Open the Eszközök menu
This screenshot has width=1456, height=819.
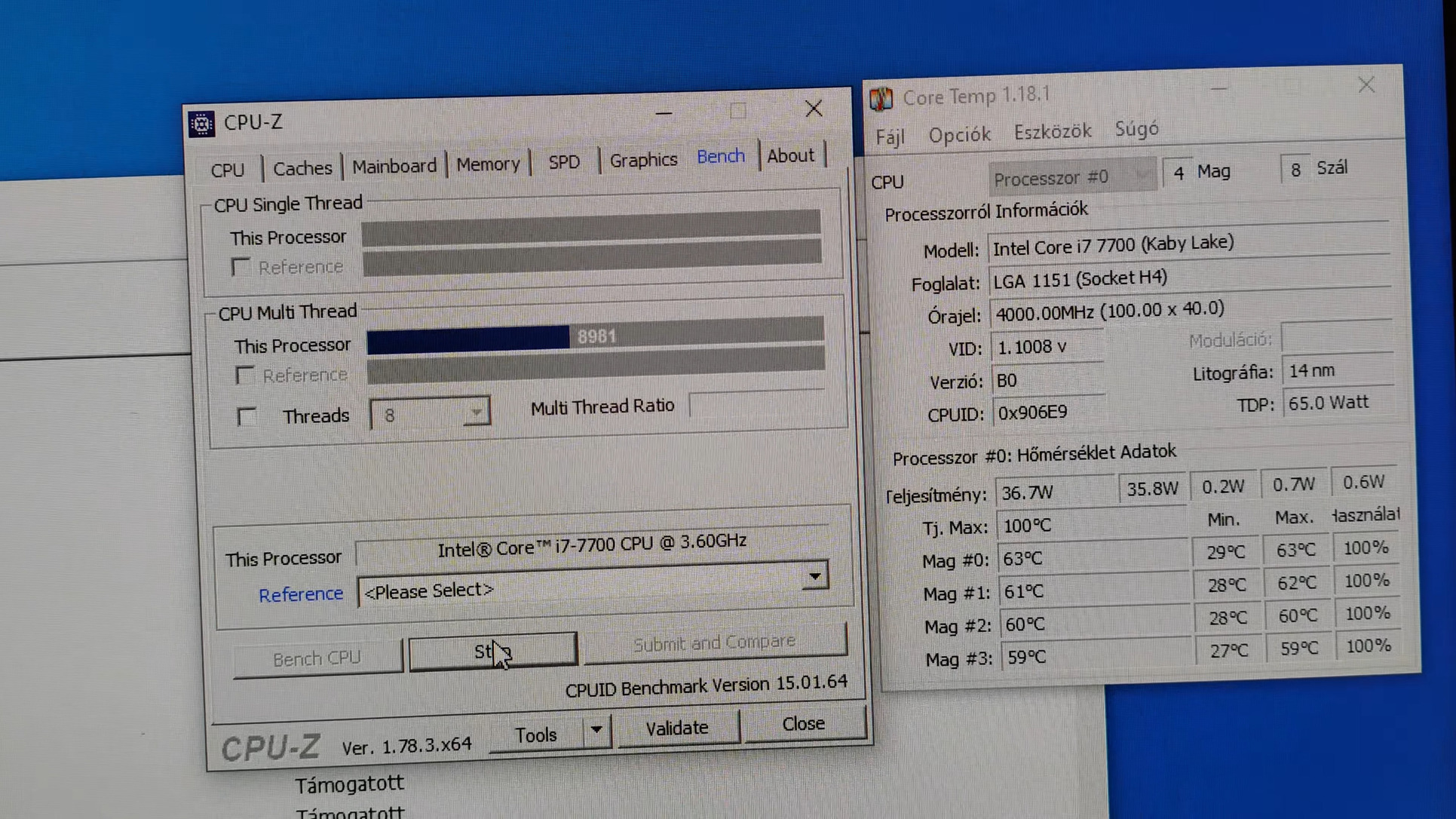point(1052,132)
